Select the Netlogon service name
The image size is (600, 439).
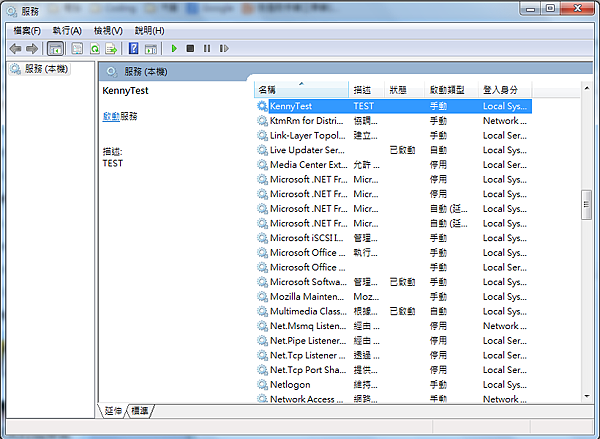[x=290, y=385]
